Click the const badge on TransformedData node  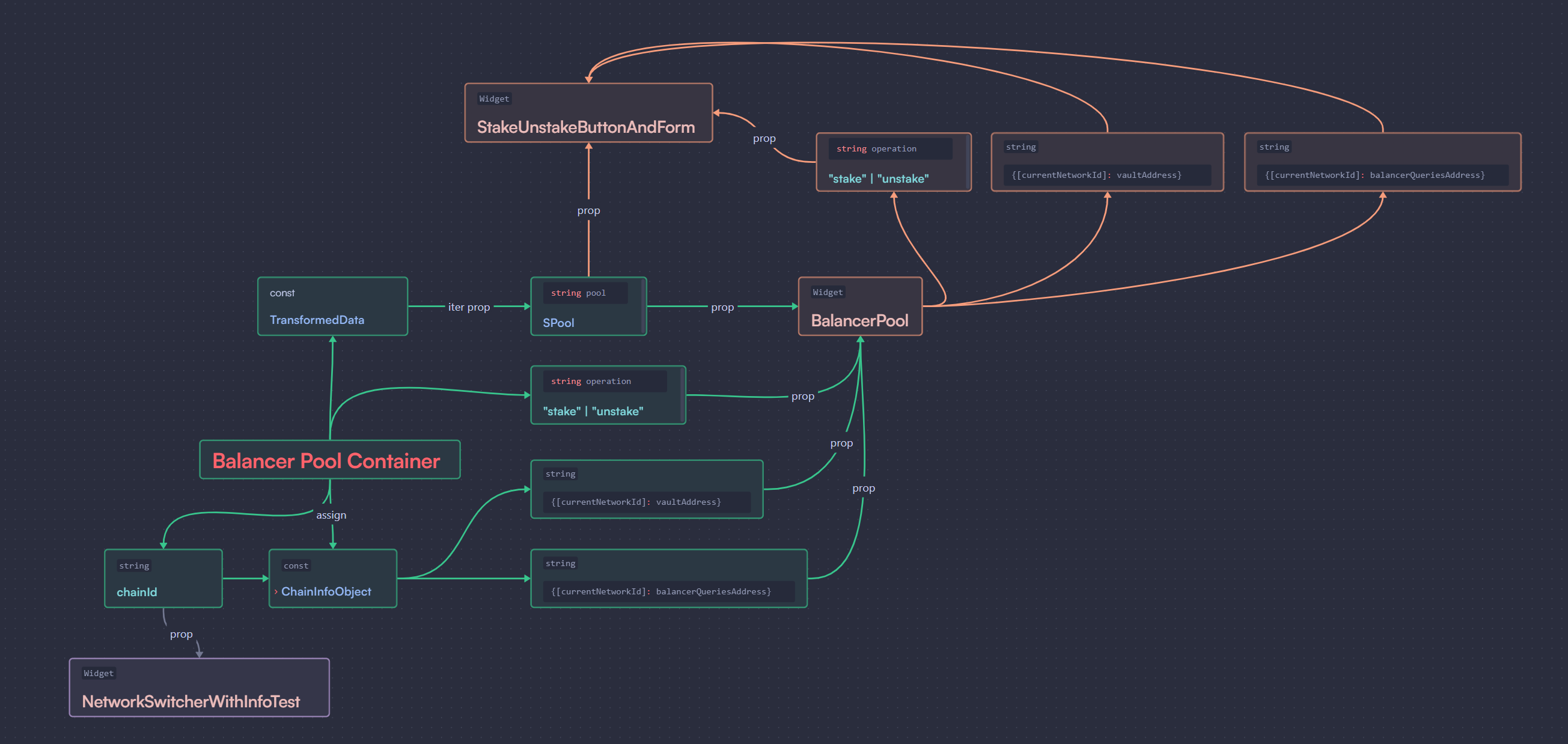282,293
